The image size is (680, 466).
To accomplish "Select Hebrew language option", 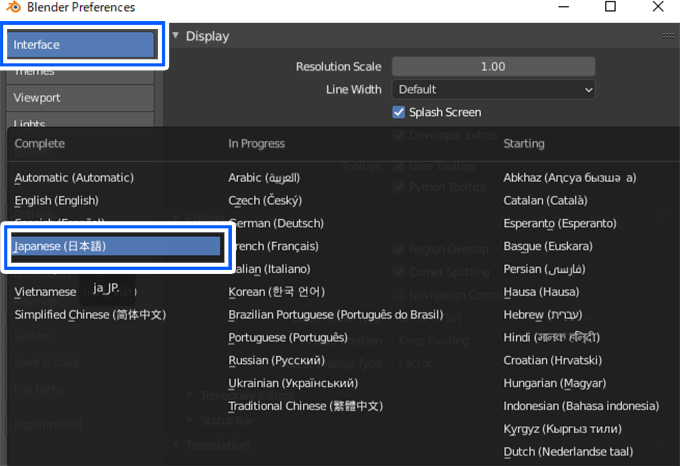I will (543, 315).
